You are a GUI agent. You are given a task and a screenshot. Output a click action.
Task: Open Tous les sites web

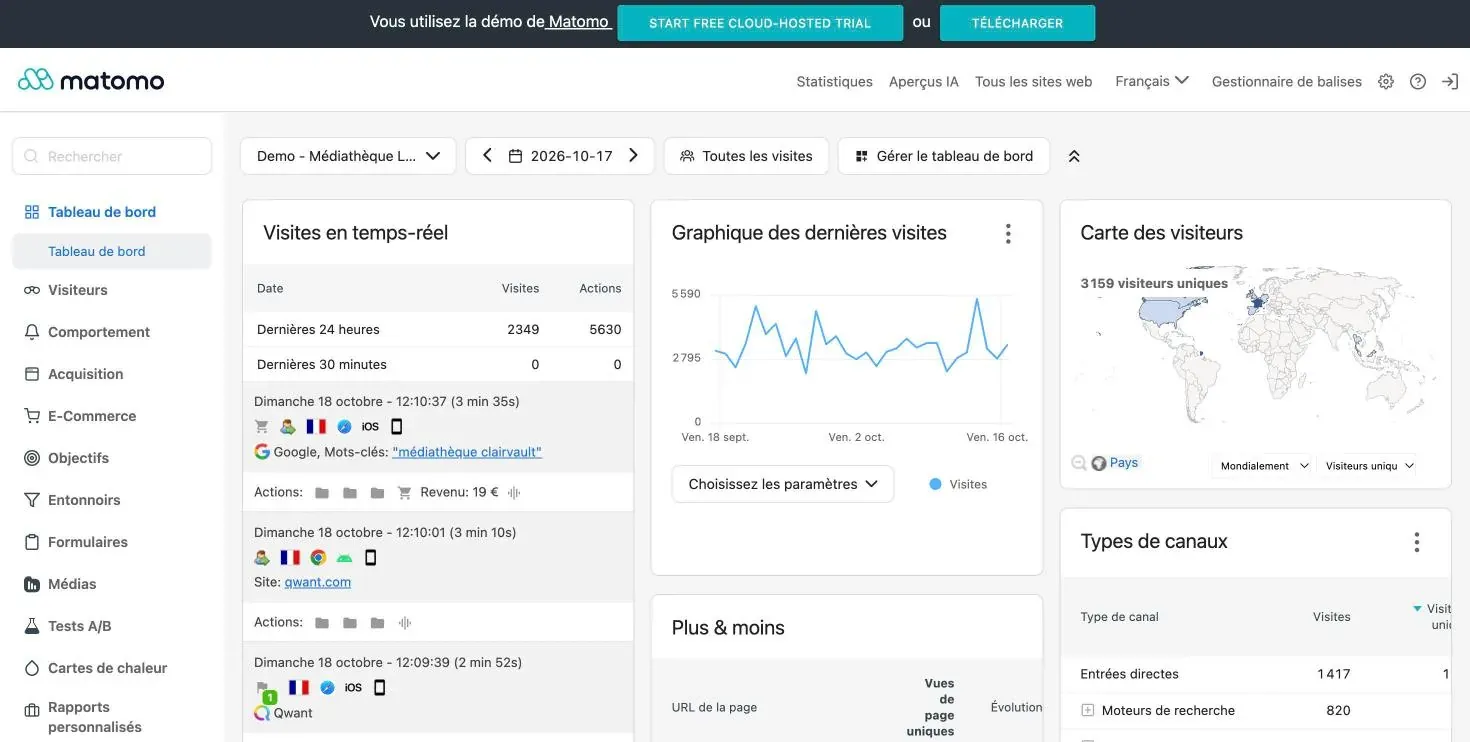point(1033,82)
